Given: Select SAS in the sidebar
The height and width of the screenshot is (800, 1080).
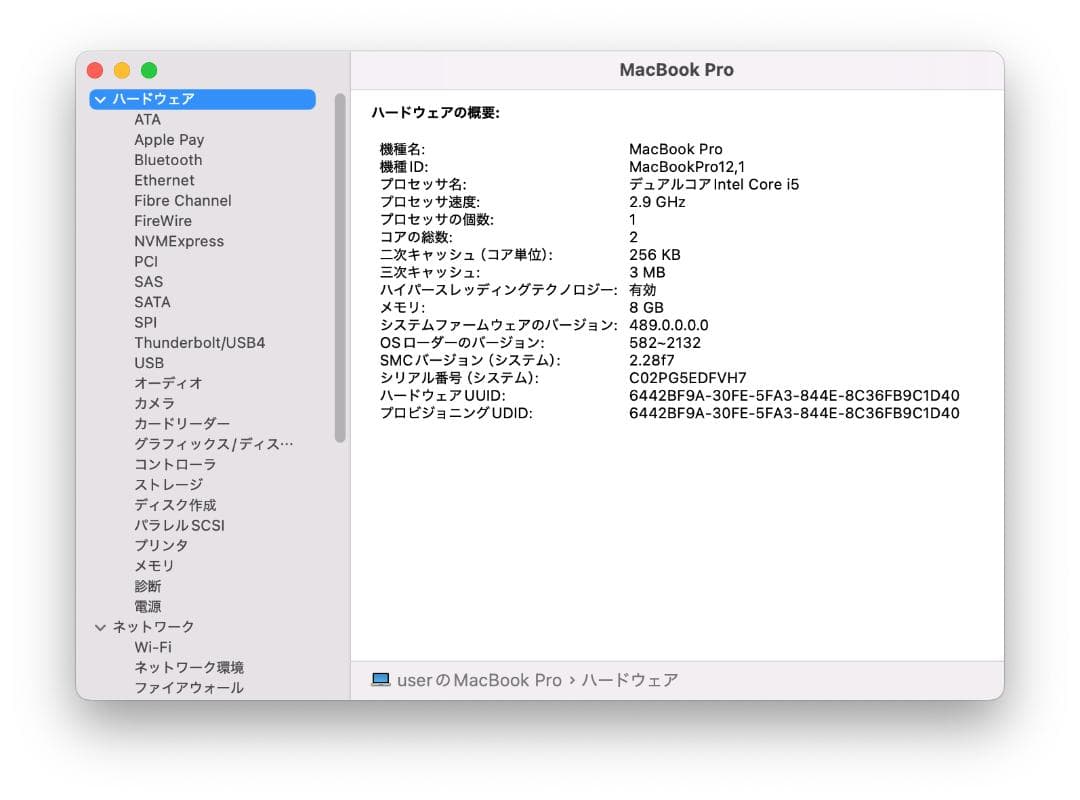Looking at the screenshot, I should (x=149, y=282).
